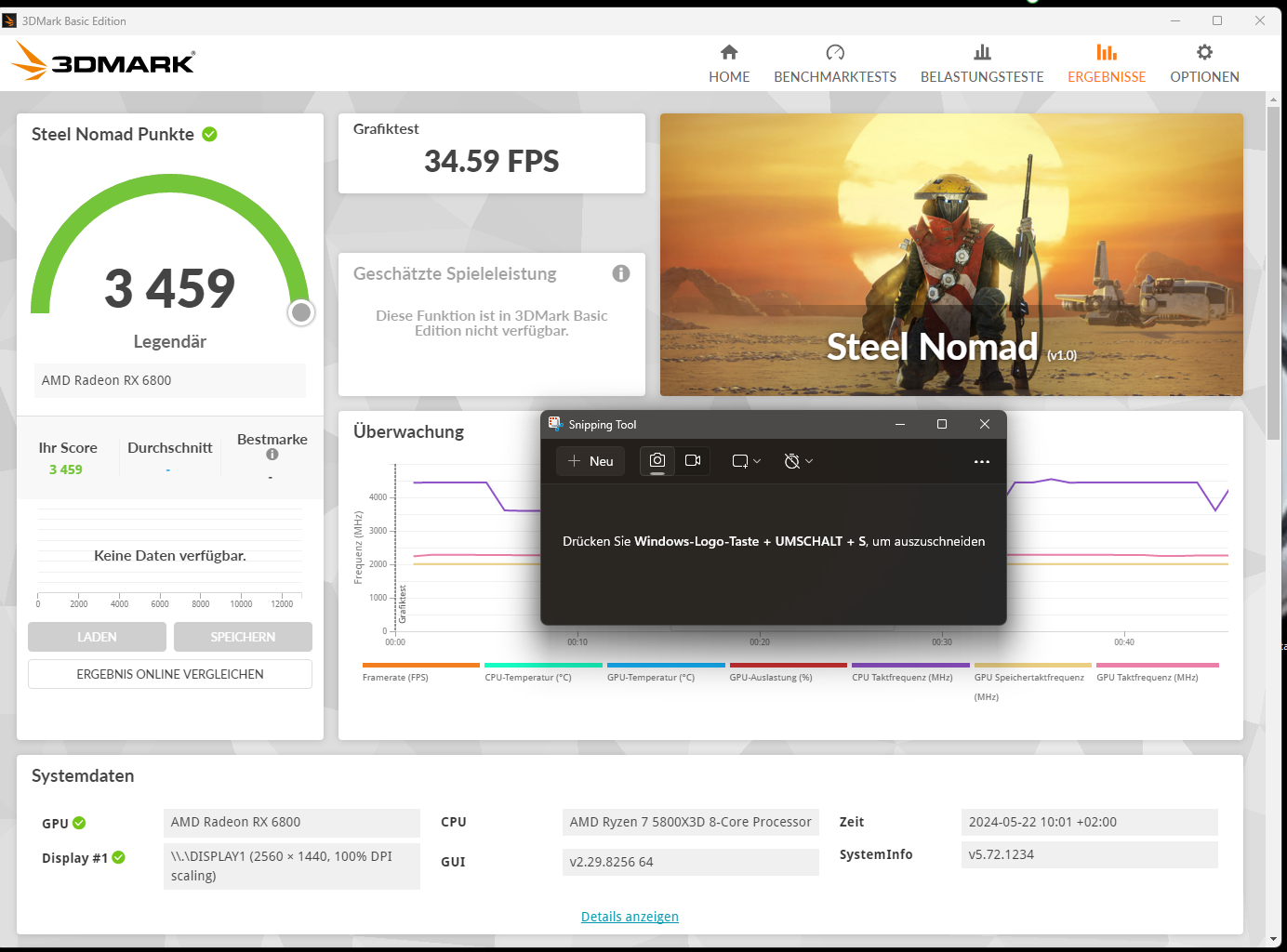1287x952 pixels.
Task: Click the Display #1 resolution value
Action: pos(292,866)
